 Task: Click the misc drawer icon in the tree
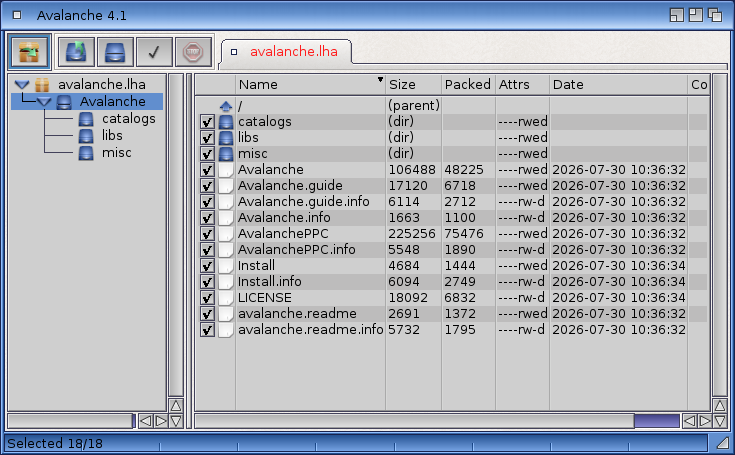click(x=86, y=153)
